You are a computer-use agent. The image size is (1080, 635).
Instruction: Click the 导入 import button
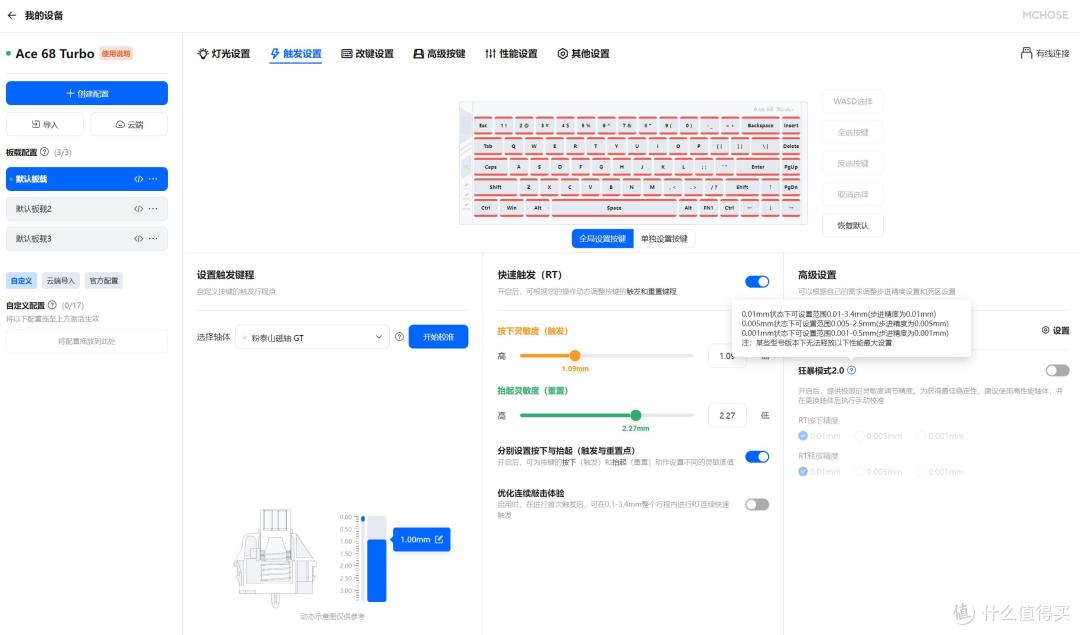pyautogui.click(x=45, y=125)
